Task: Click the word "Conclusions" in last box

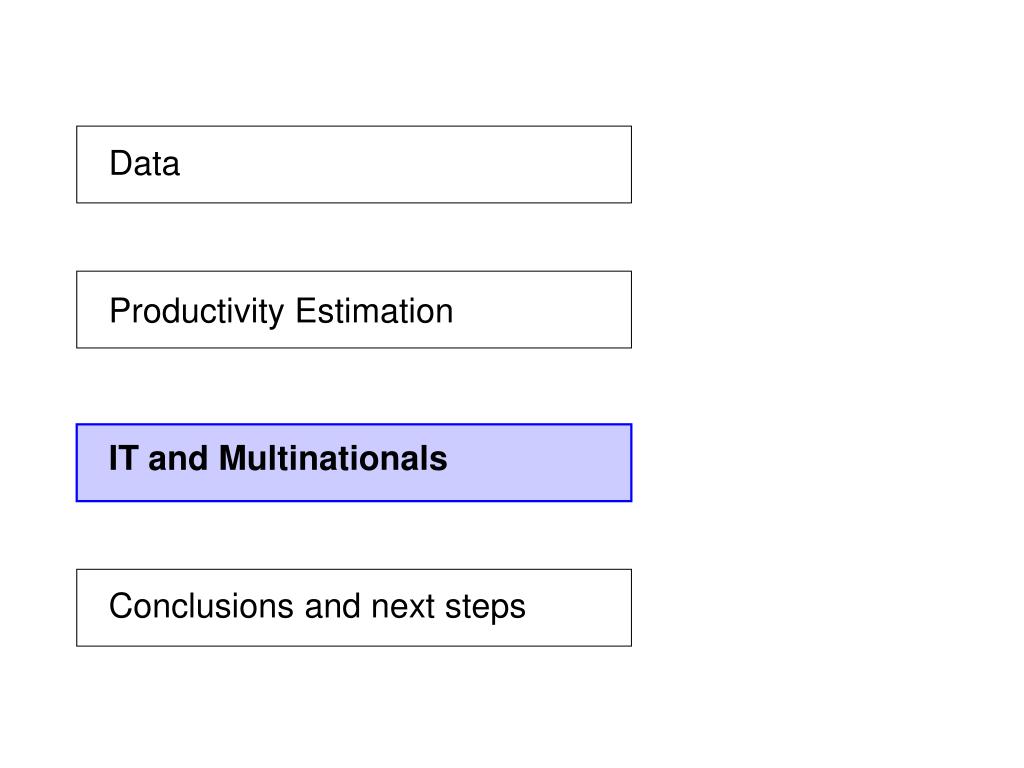Action: click(201, 606)
